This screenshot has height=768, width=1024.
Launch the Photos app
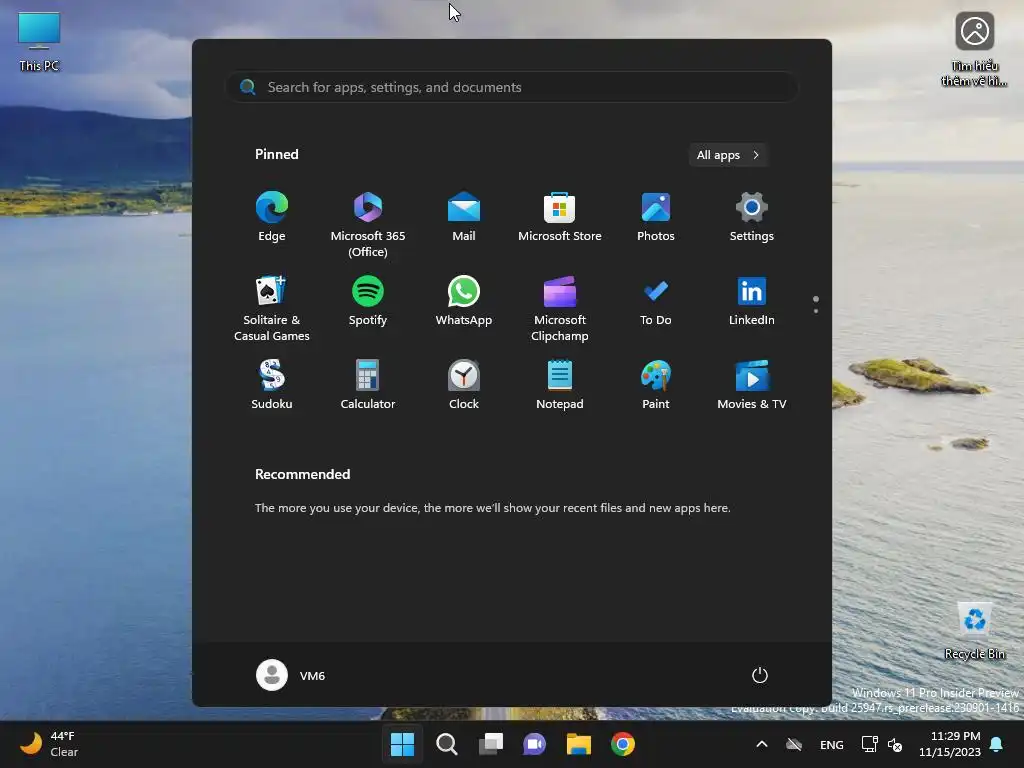point(656,217)
